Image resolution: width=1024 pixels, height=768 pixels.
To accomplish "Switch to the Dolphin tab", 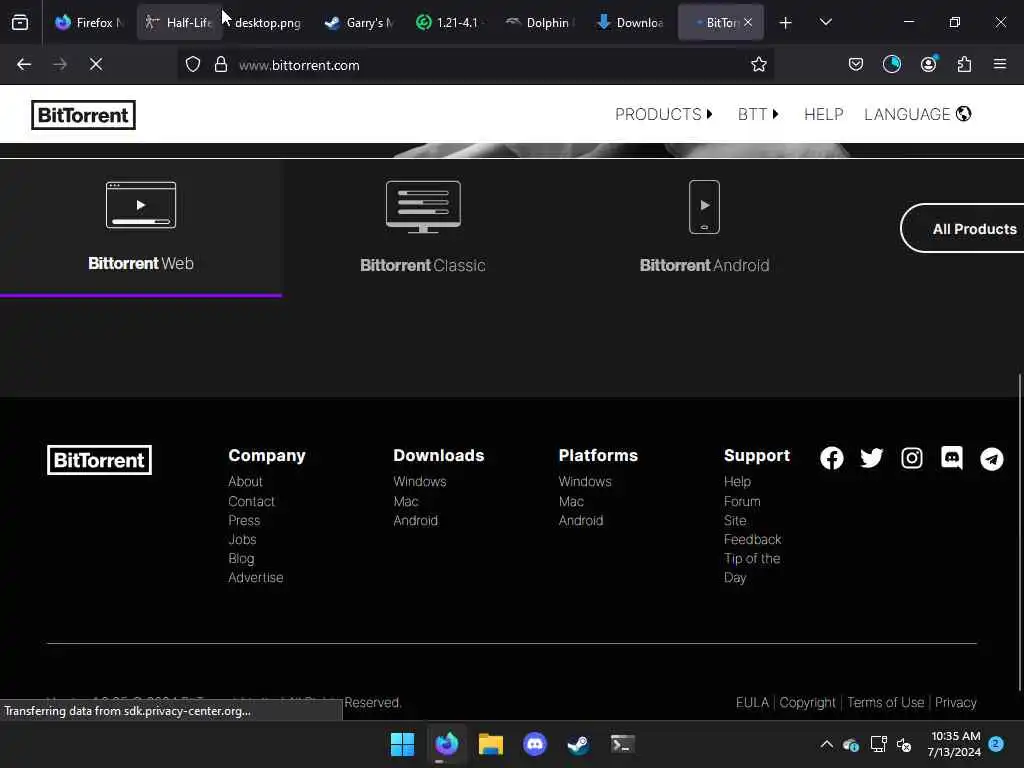I will point(539,22).
